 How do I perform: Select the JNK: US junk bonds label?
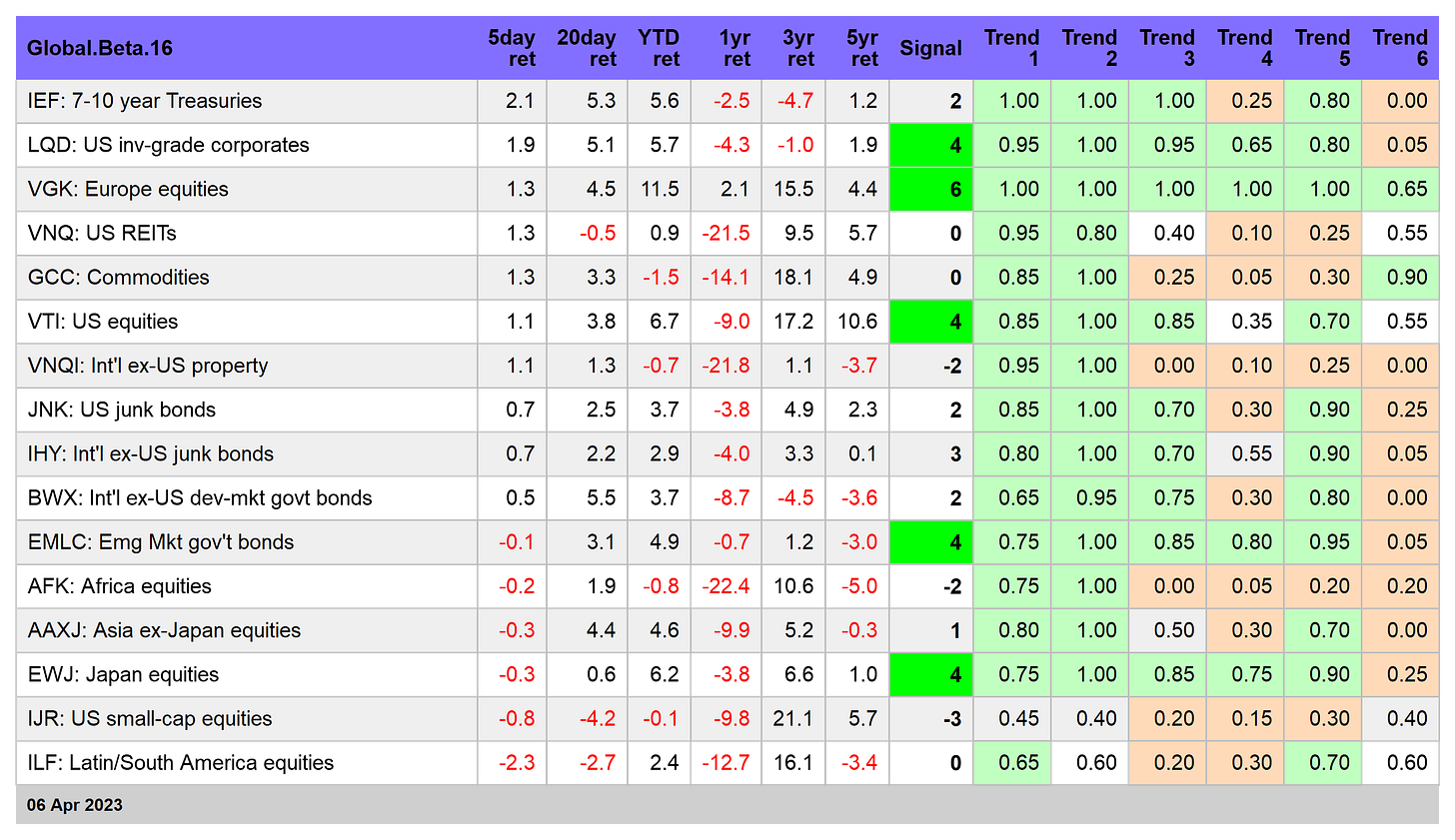pos(122,410)
